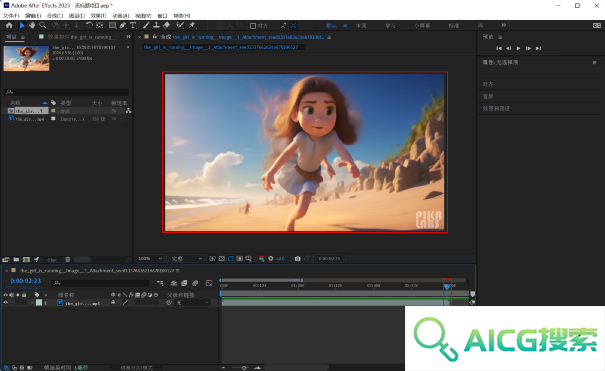Open the resolution dropdown in viewer
The width and height of the screenshot is (605, 371).
click(x=186, y=258)
